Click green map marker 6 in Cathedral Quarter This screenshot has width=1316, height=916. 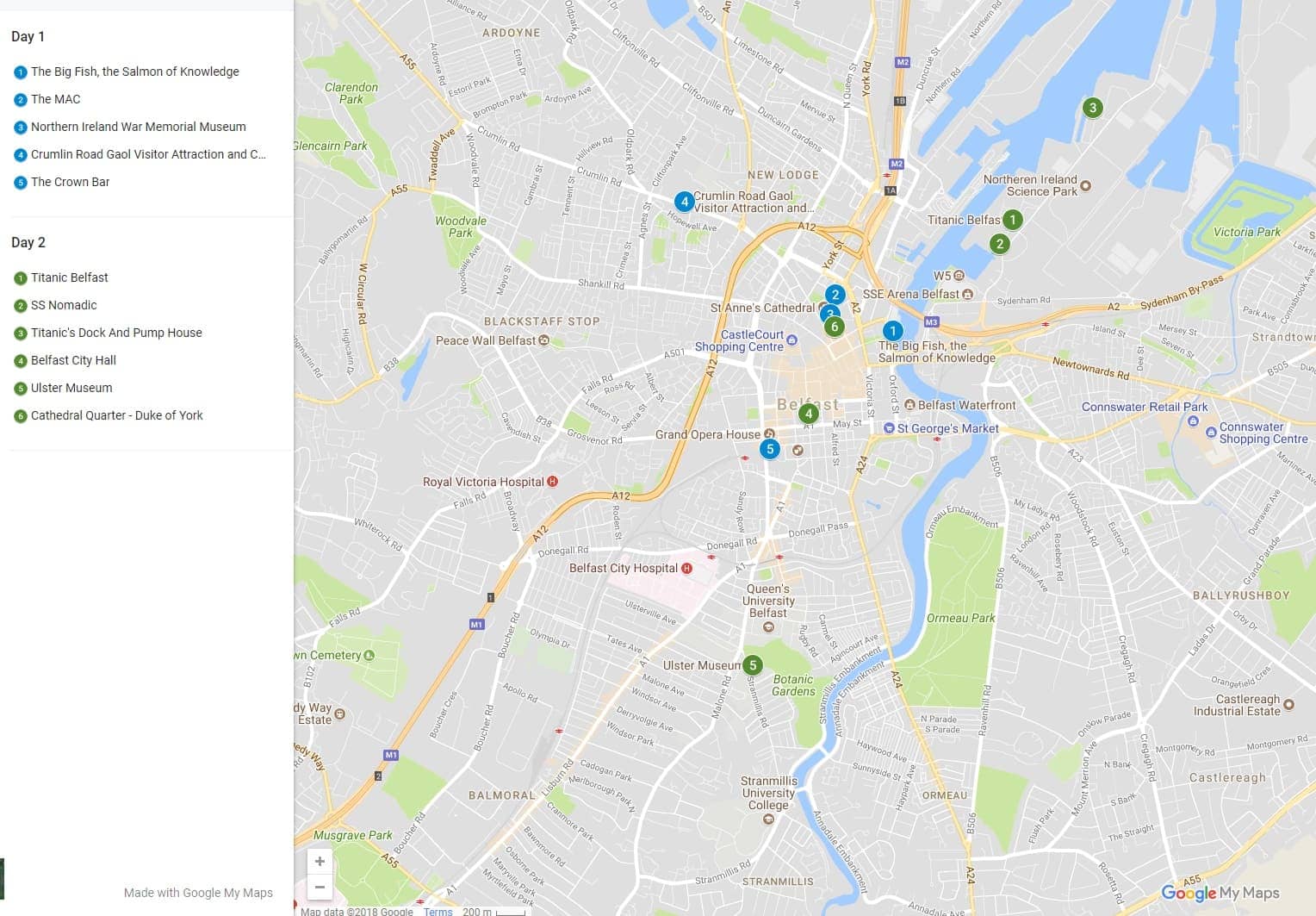tap(834, 327)
